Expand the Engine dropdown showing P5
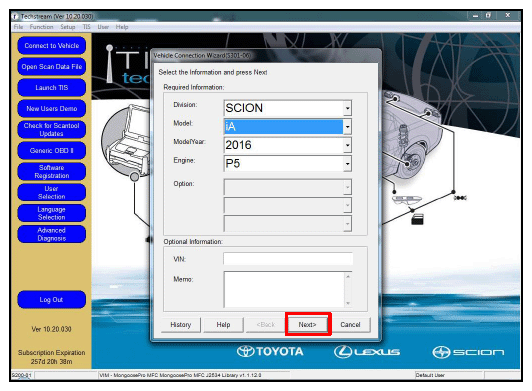The image size is (532, 391). point(347,164)
